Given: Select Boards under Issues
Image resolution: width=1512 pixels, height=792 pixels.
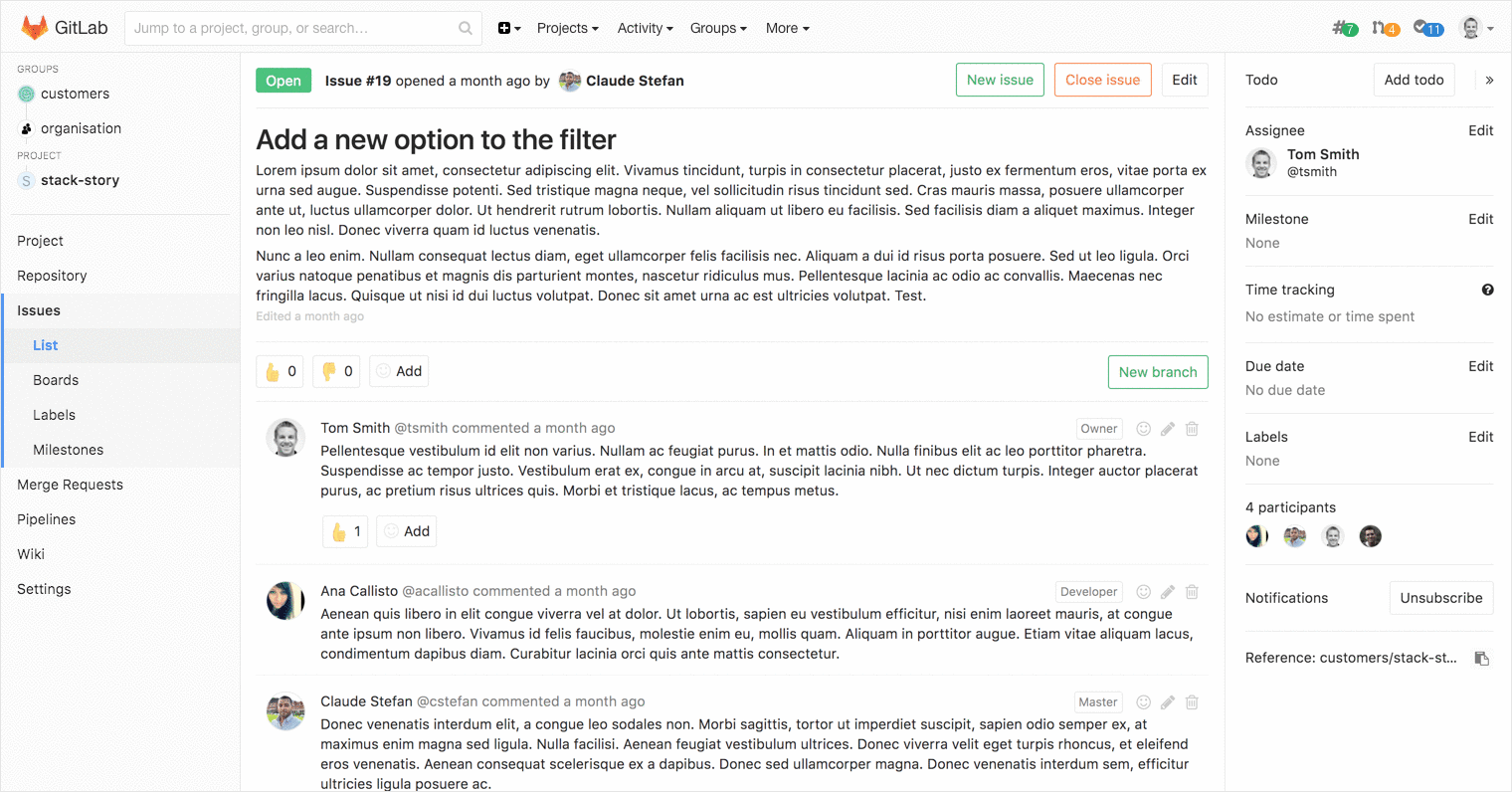Looking at the screenshot, I should (56, 380).
